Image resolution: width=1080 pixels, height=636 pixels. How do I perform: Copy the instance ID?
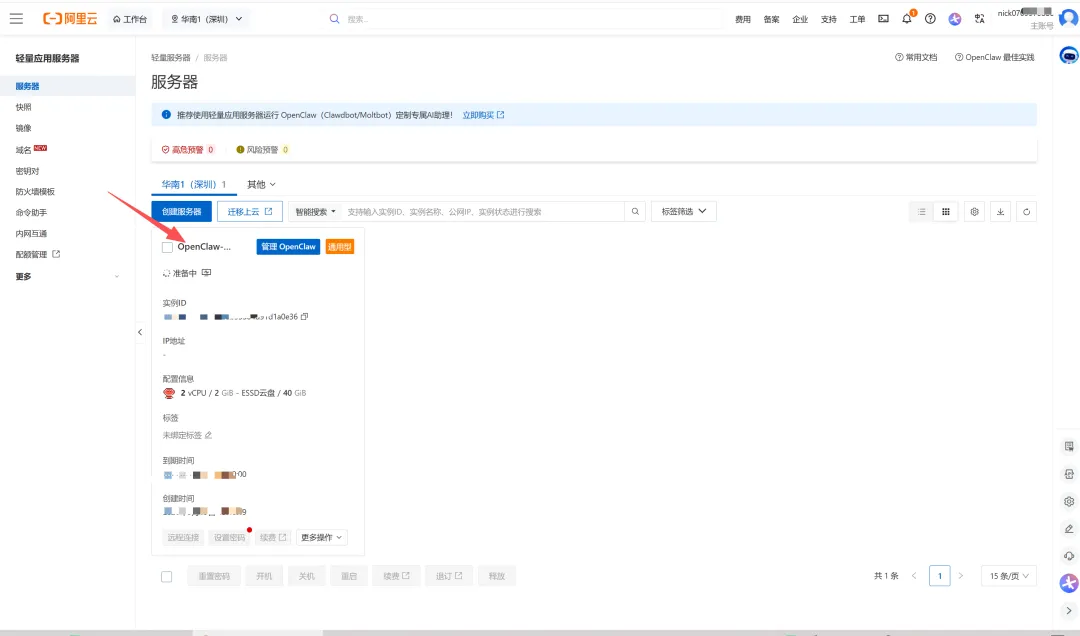tap(304, 317)
